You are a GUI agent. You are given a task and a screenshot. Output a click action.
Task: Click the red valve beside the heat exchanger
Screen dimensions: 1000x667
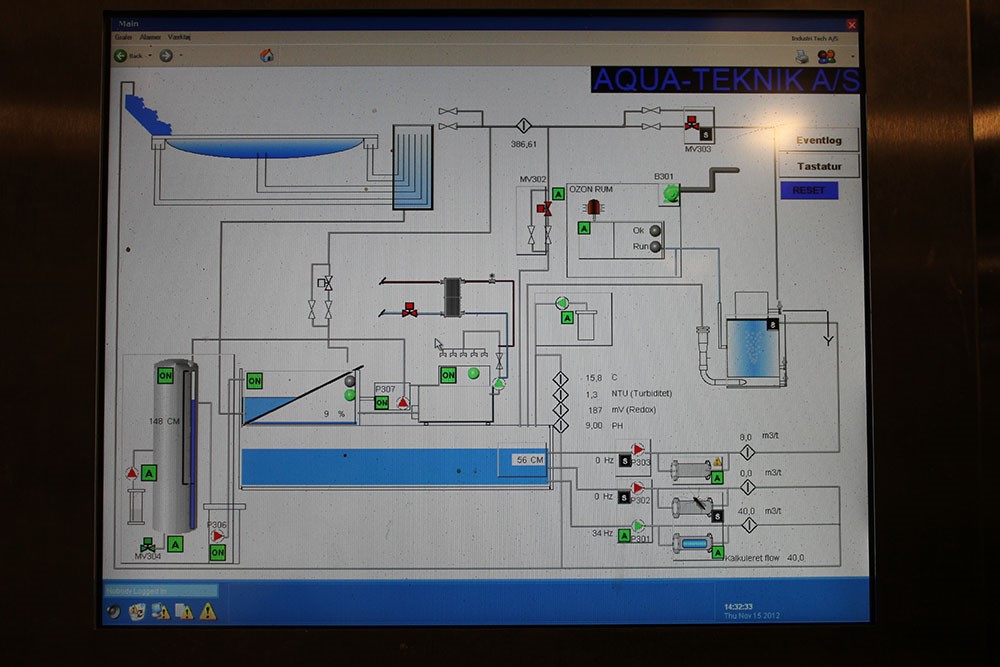pyautogui.click(x=409, y=310)
